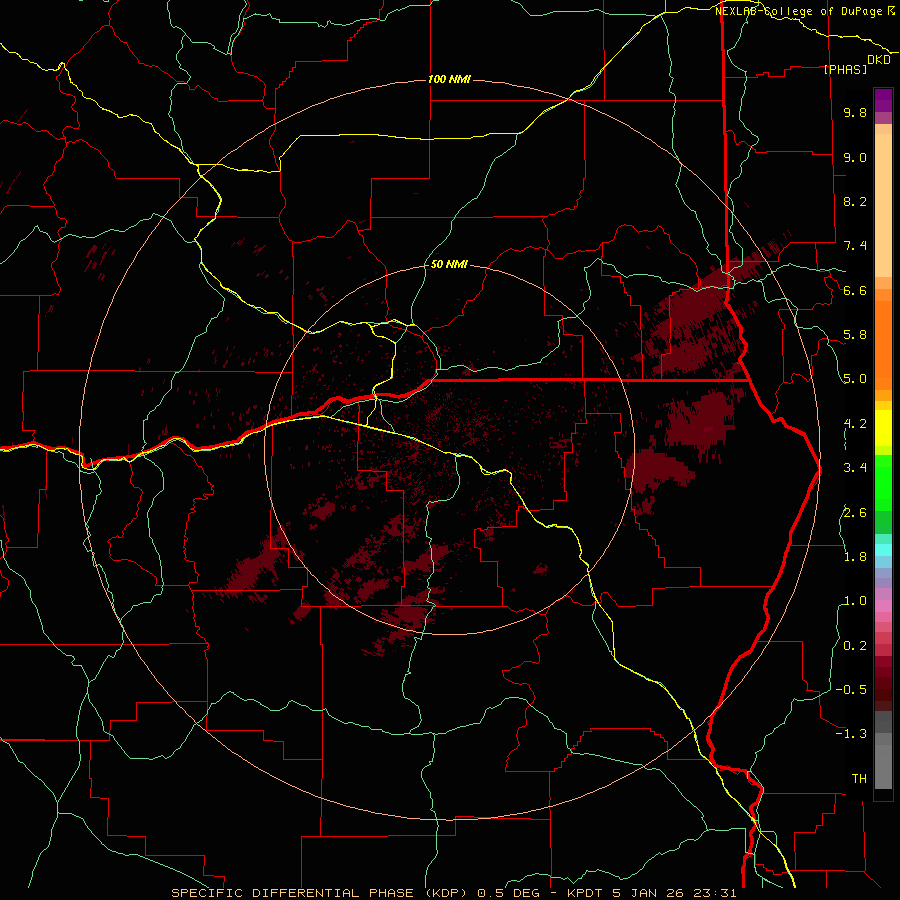Click the '50 NMI' range ring label
This screenshot has width=900, height=900.
click(x=449, y=264)
